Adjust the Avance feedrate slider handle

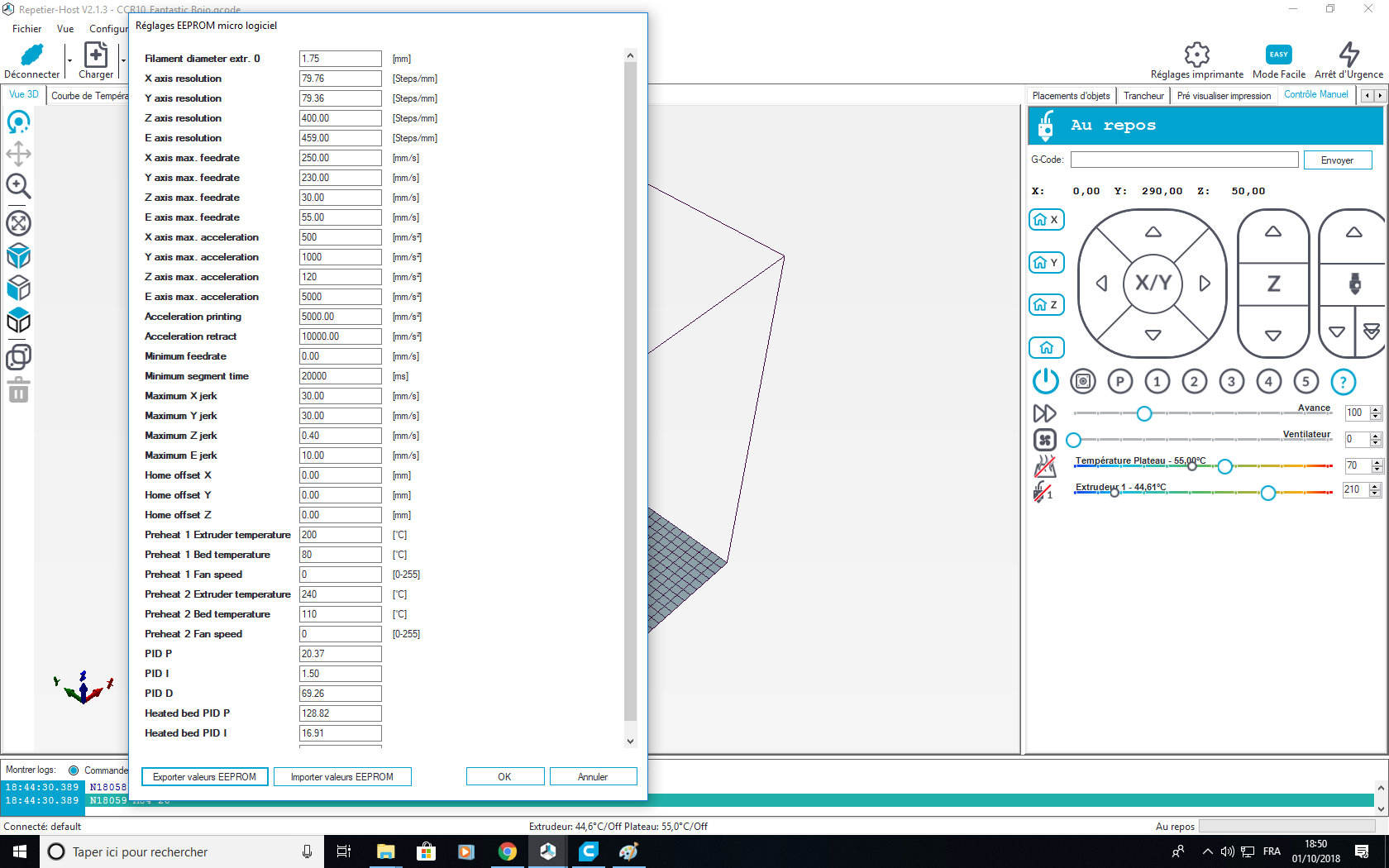pyautogui.click(x=1144, y=413)
